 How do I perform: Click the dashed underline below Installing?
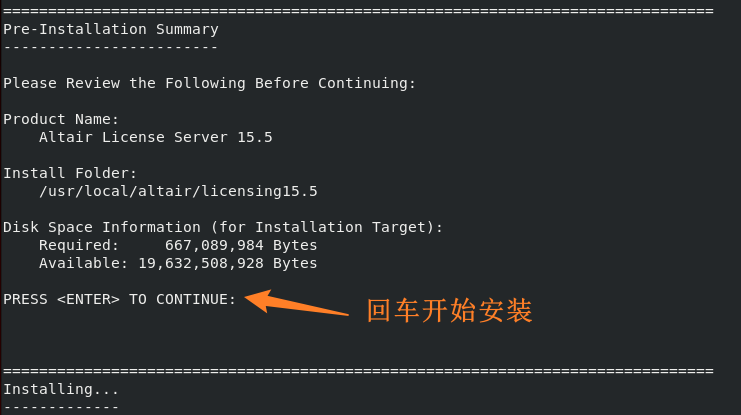61,407
